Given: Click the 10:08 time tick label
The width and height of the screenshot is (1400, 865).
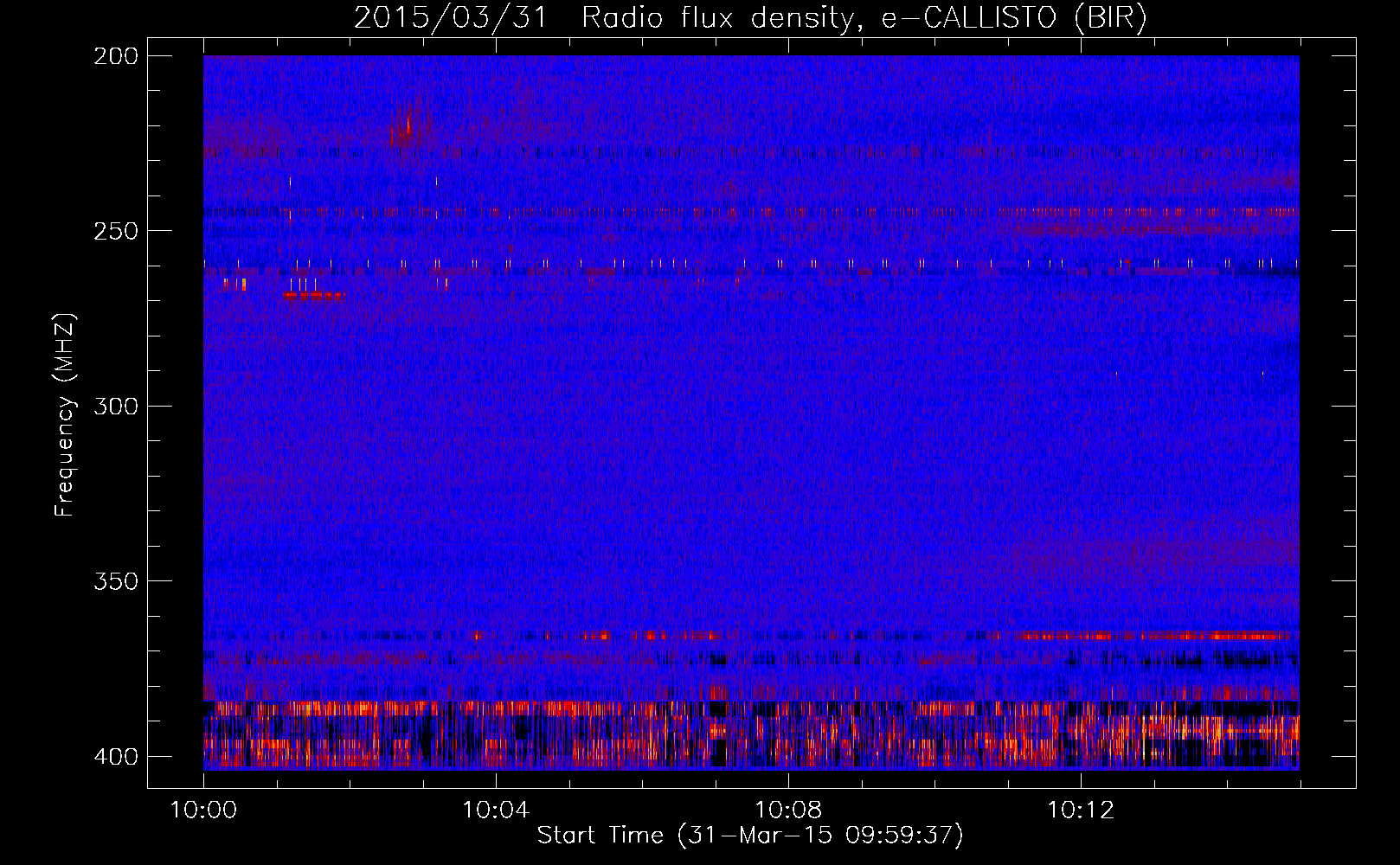Looking at the screenshot, I should [x=788, y=810].
